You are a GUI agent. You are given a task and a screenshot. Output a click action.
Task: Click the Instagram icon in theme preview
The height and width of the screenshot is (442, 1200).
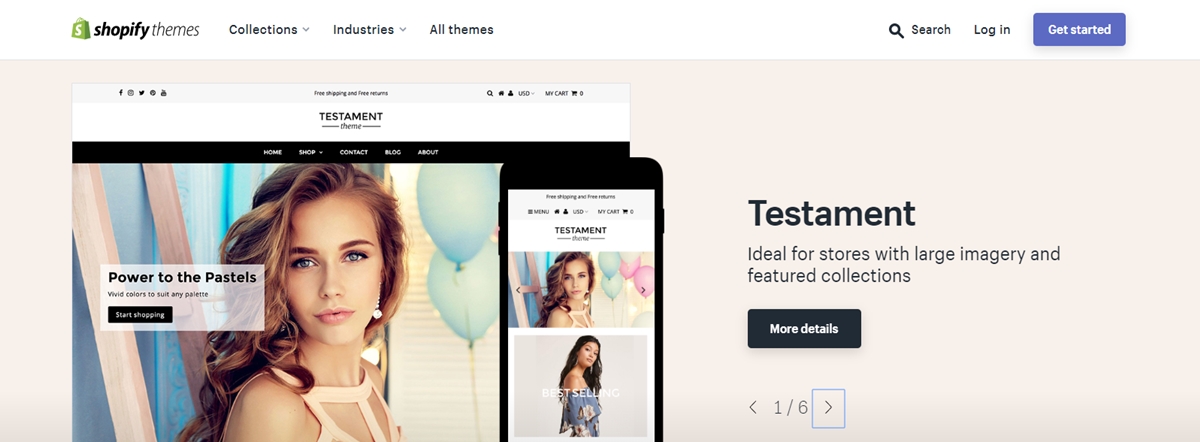click(131, 93)
